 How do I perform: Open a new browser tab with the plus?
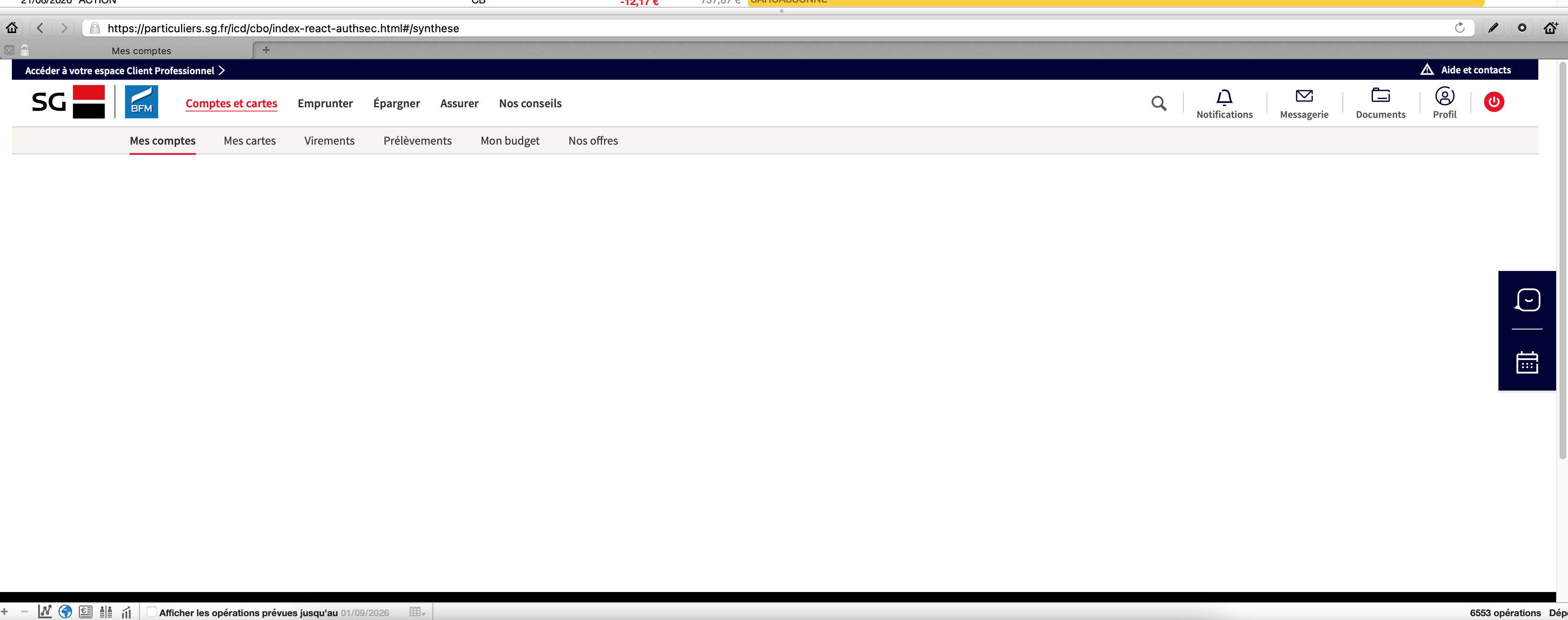266,50
